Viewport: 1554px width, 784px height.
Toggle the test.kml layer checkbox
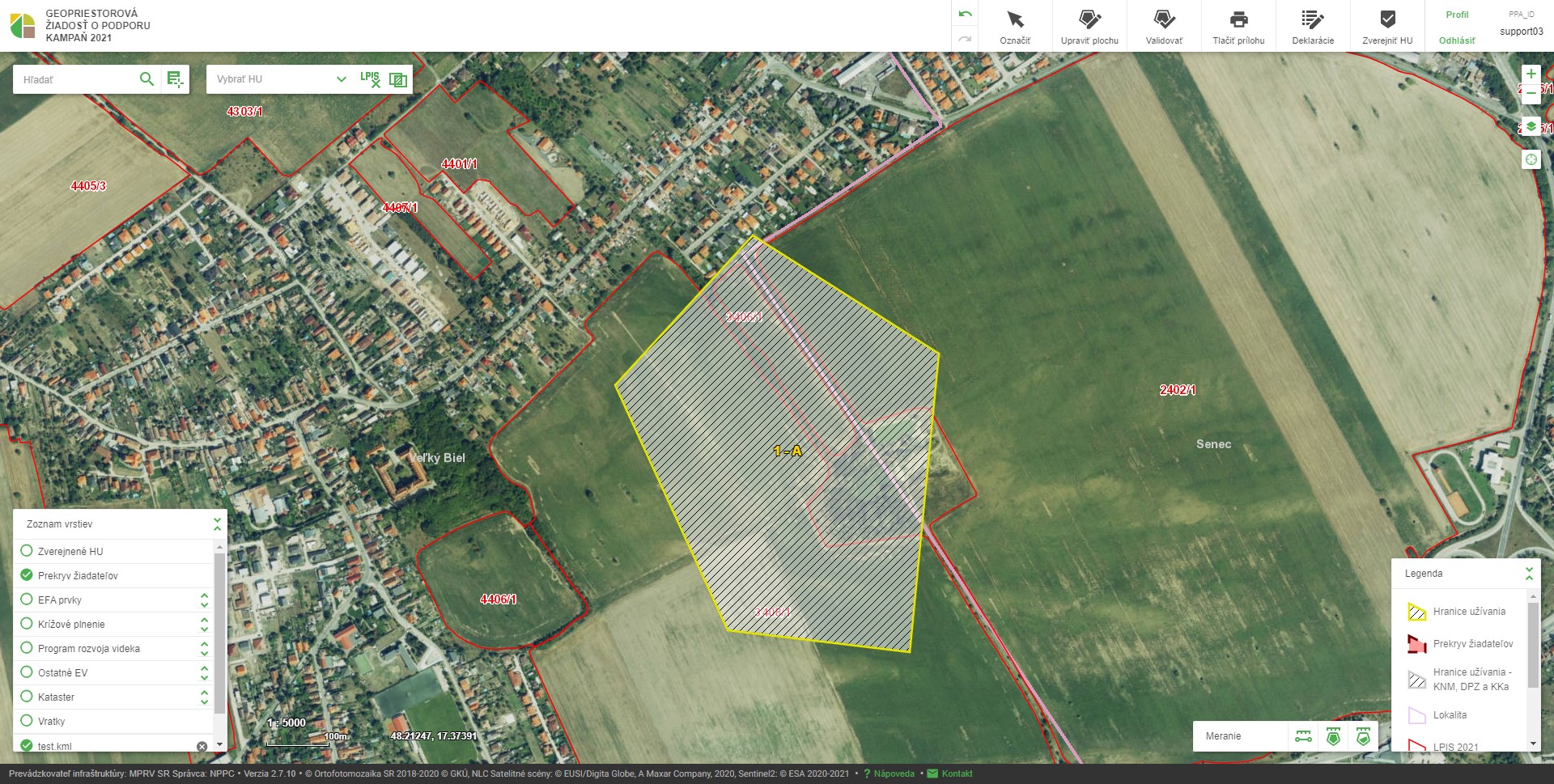point(27,745)
